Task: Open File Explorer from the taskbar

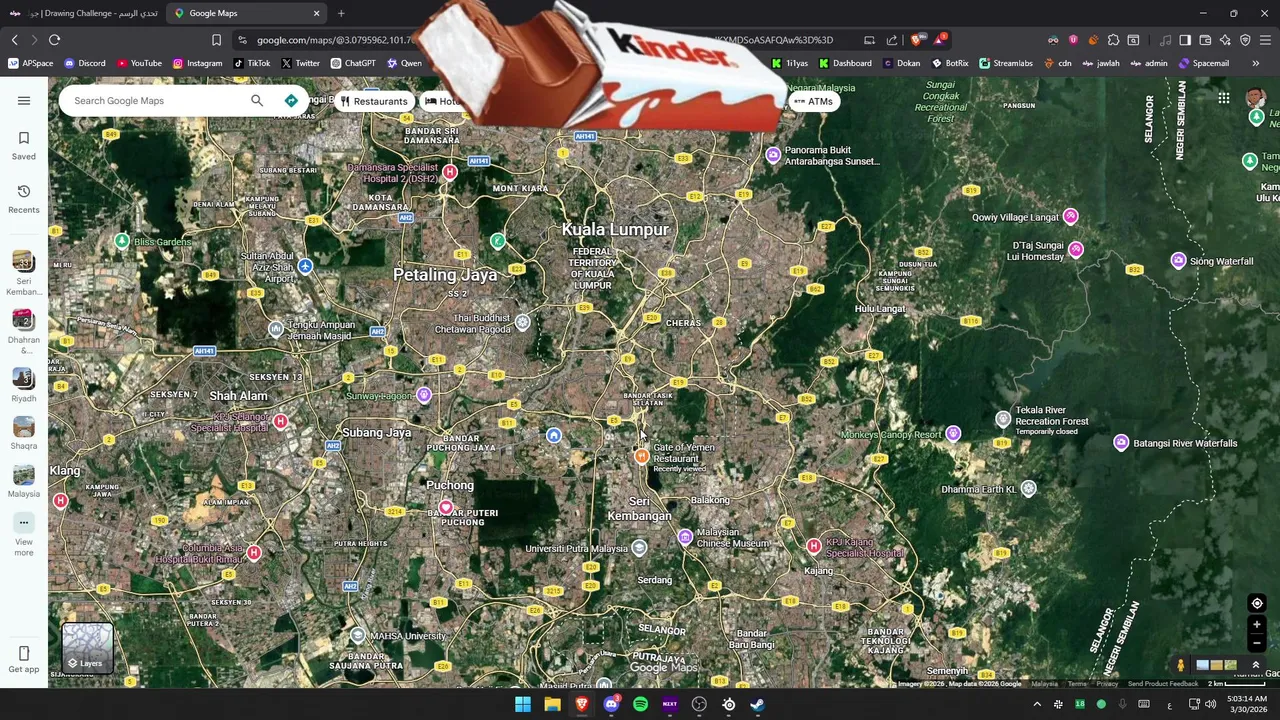Action: tap(552, 704)
